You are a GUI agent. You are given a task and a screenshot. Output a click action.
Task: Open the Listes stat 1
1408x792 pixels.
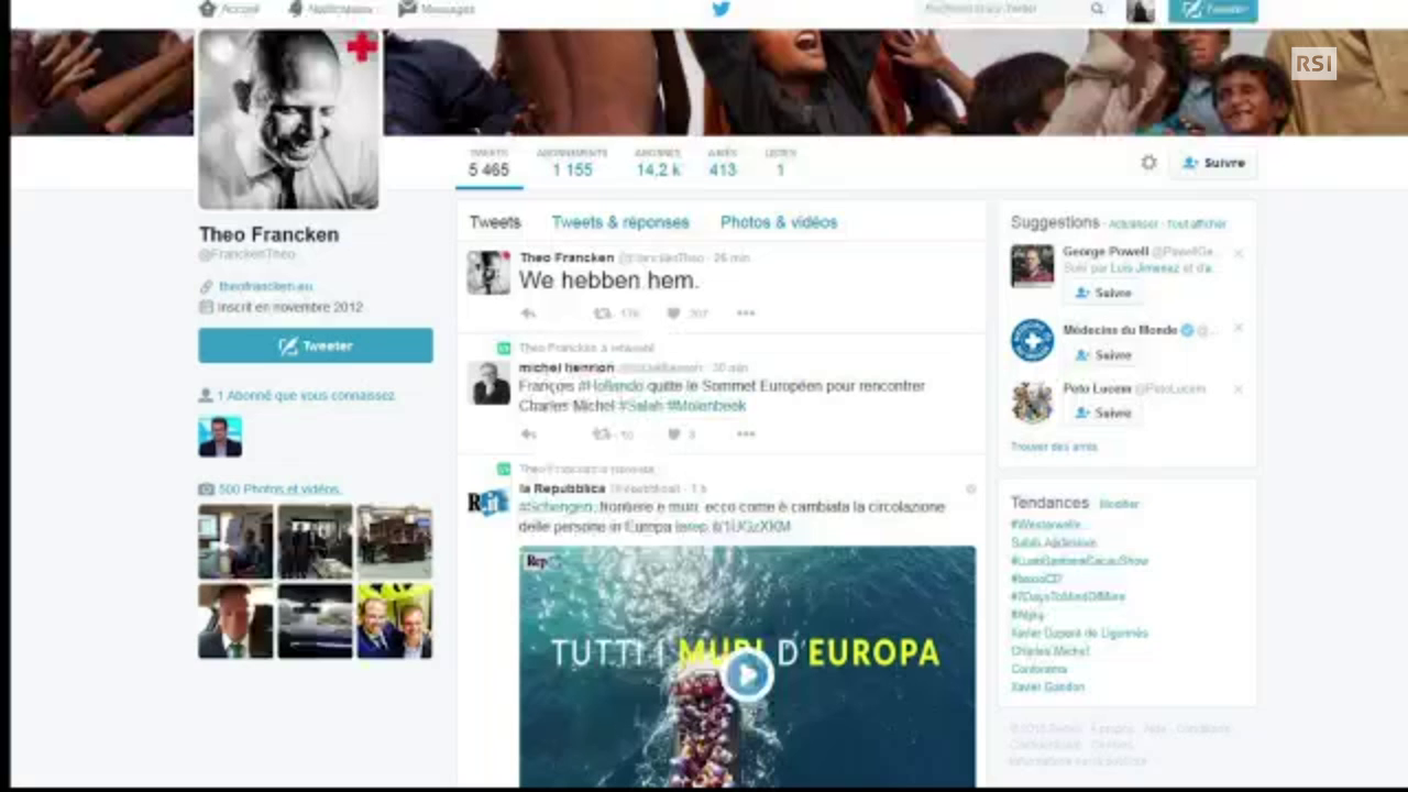point(780,164)
